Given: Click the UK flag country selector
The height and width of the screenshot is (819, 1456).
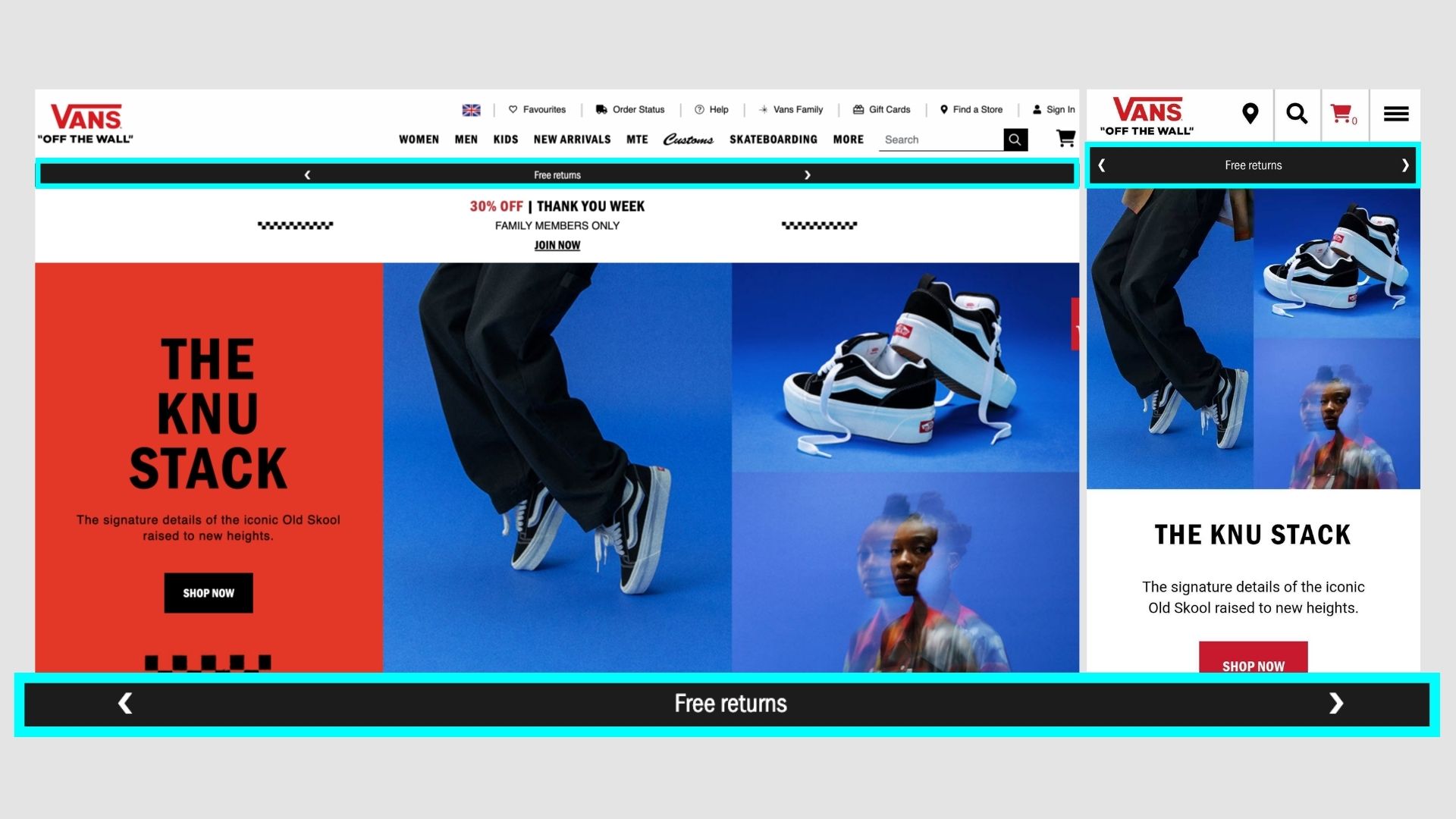Looking at the screenshot, I should pyautogui.click(x=471, y=110).
